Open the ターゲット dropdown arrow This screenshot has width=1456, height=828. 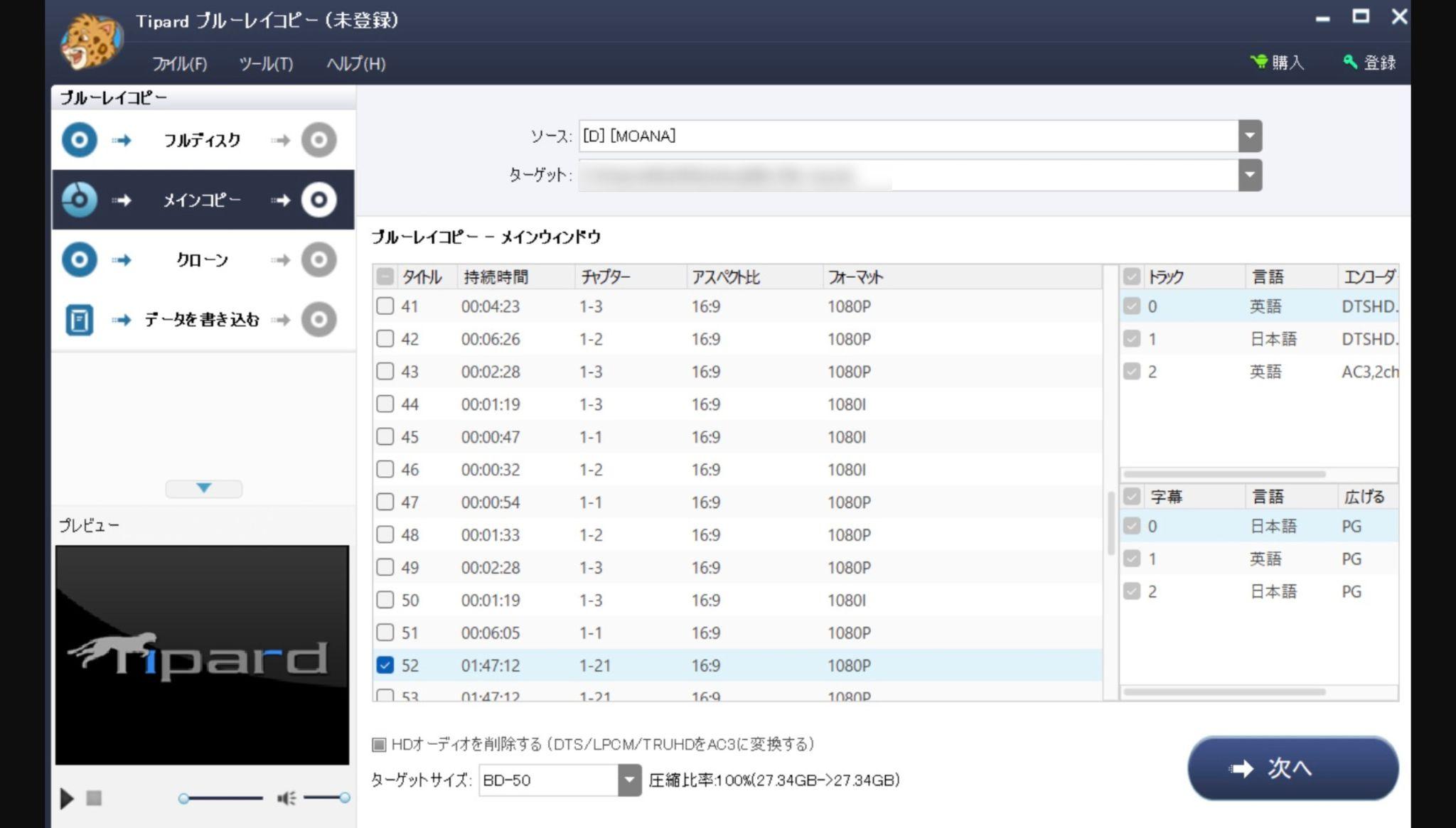tap(1250, 175)
